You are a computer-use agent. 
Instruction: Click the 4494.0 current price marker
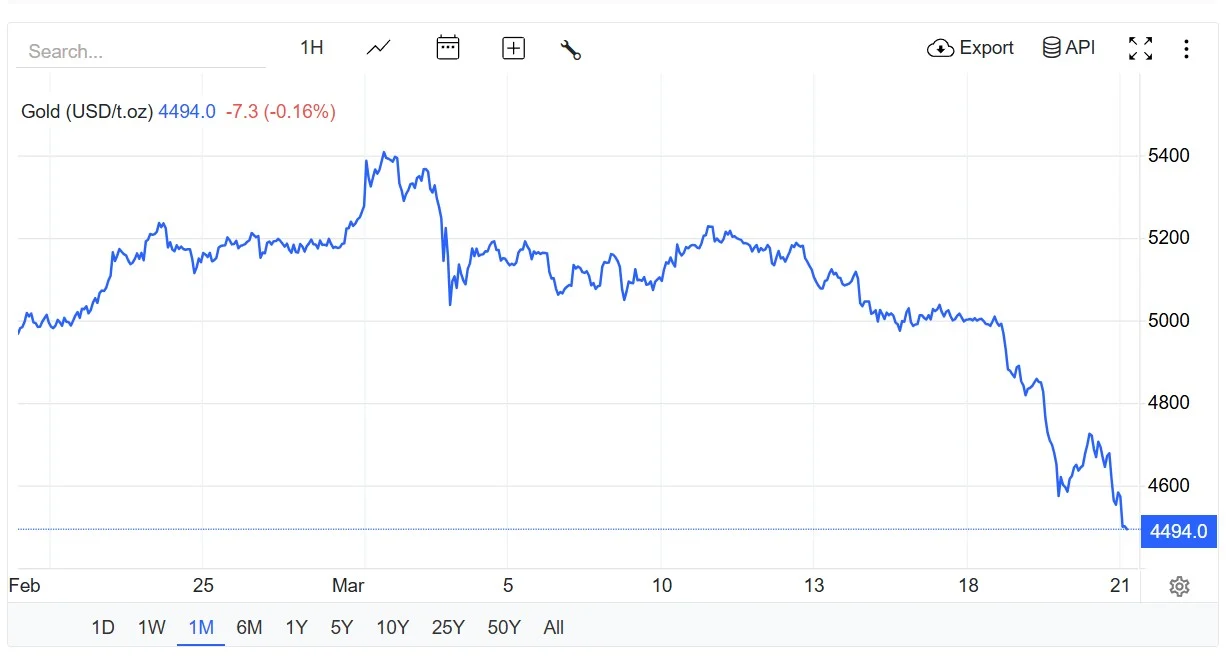pos(1178,531)
